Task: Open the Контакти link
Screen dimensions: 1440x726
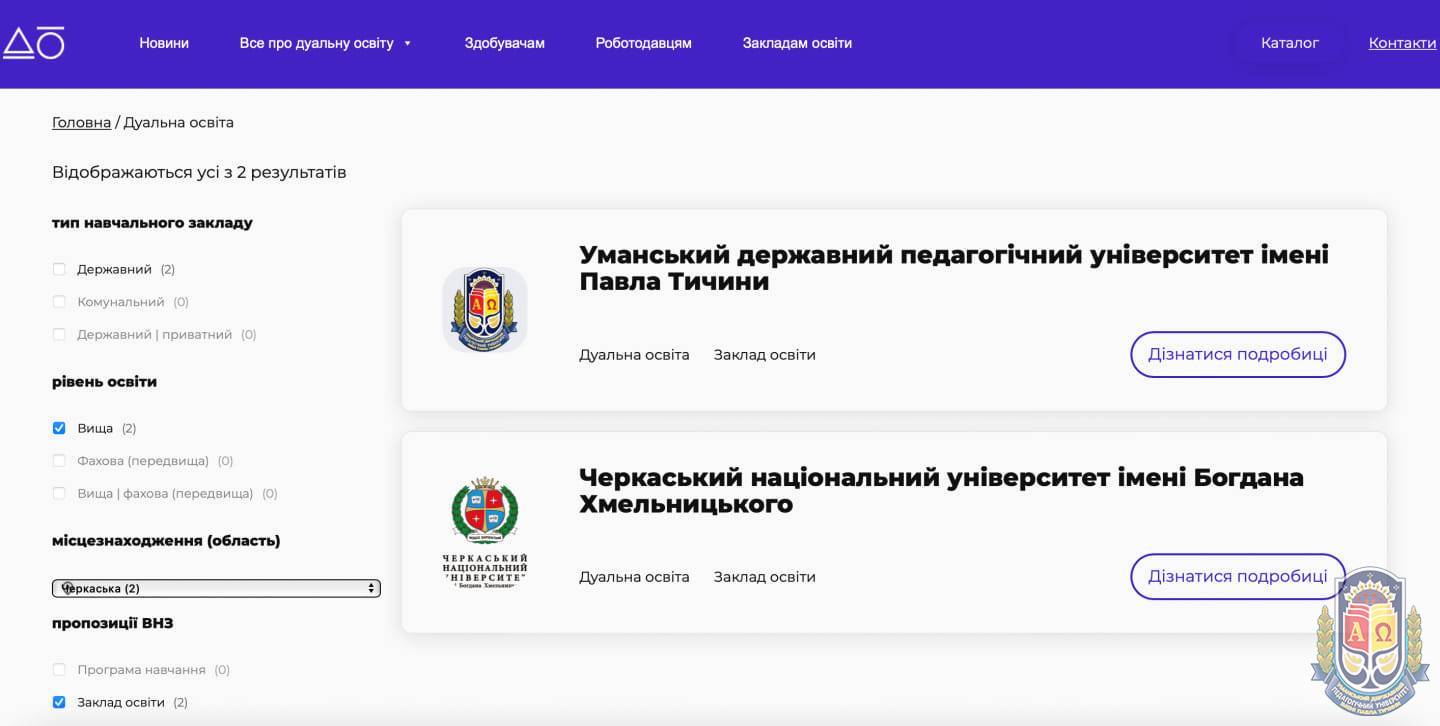Action: (1402, 43)
